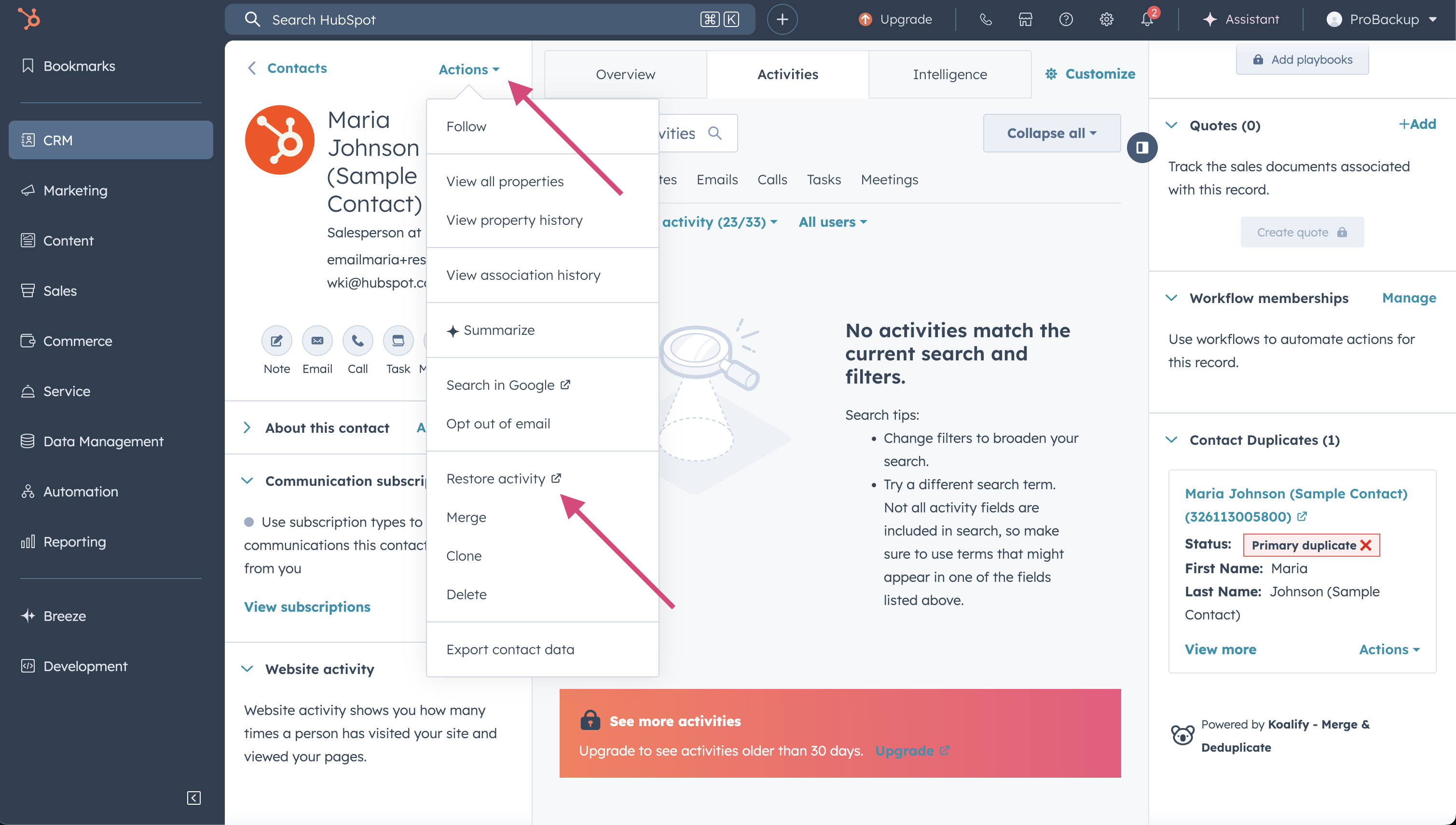Screen dimensions: 1456x825
Task: Open the All users filter dropdown
Action: (x=832, y=222)
